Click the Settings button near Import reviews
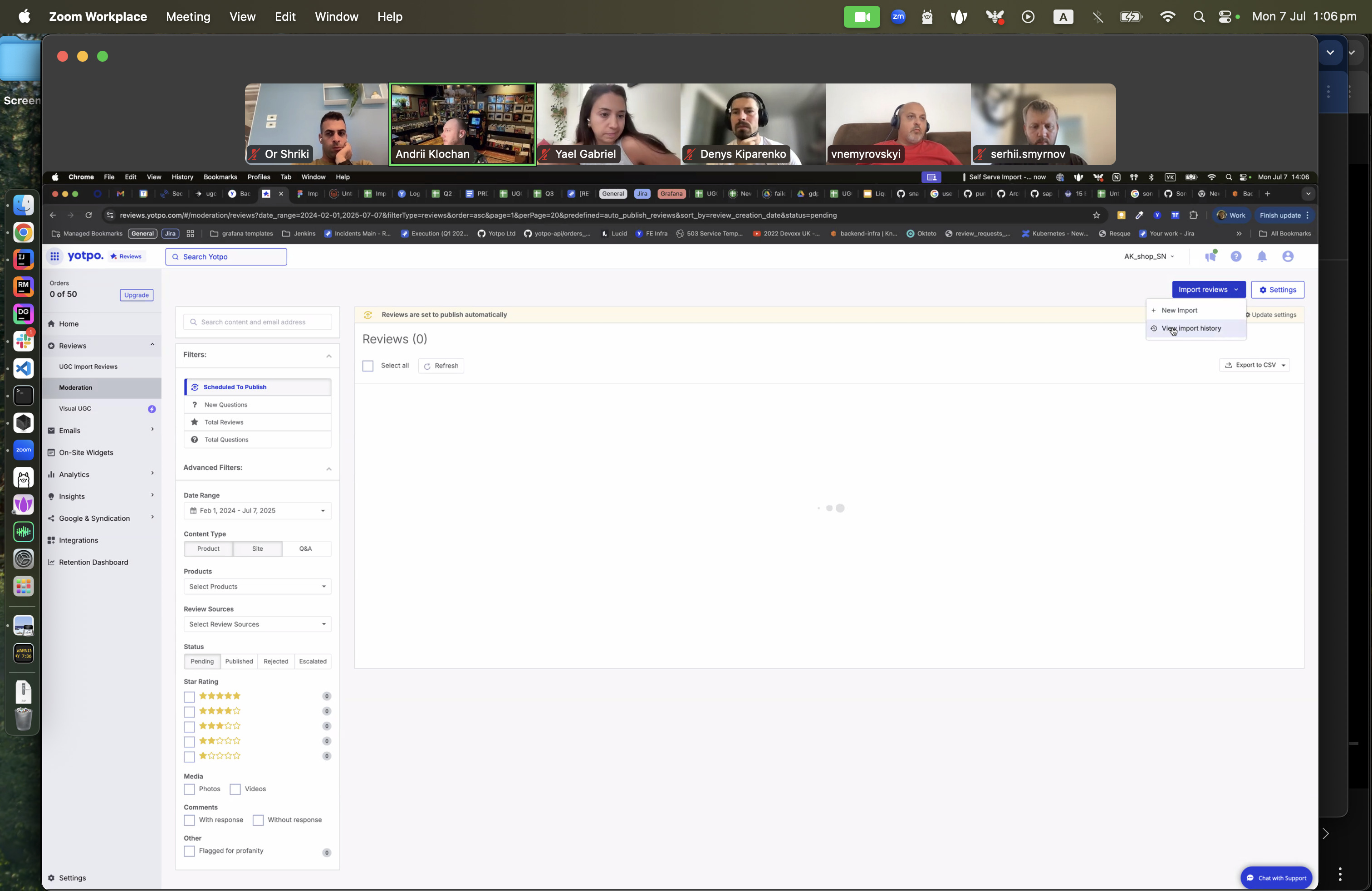Screen dimensions: 1372x891 [1278, 290]
